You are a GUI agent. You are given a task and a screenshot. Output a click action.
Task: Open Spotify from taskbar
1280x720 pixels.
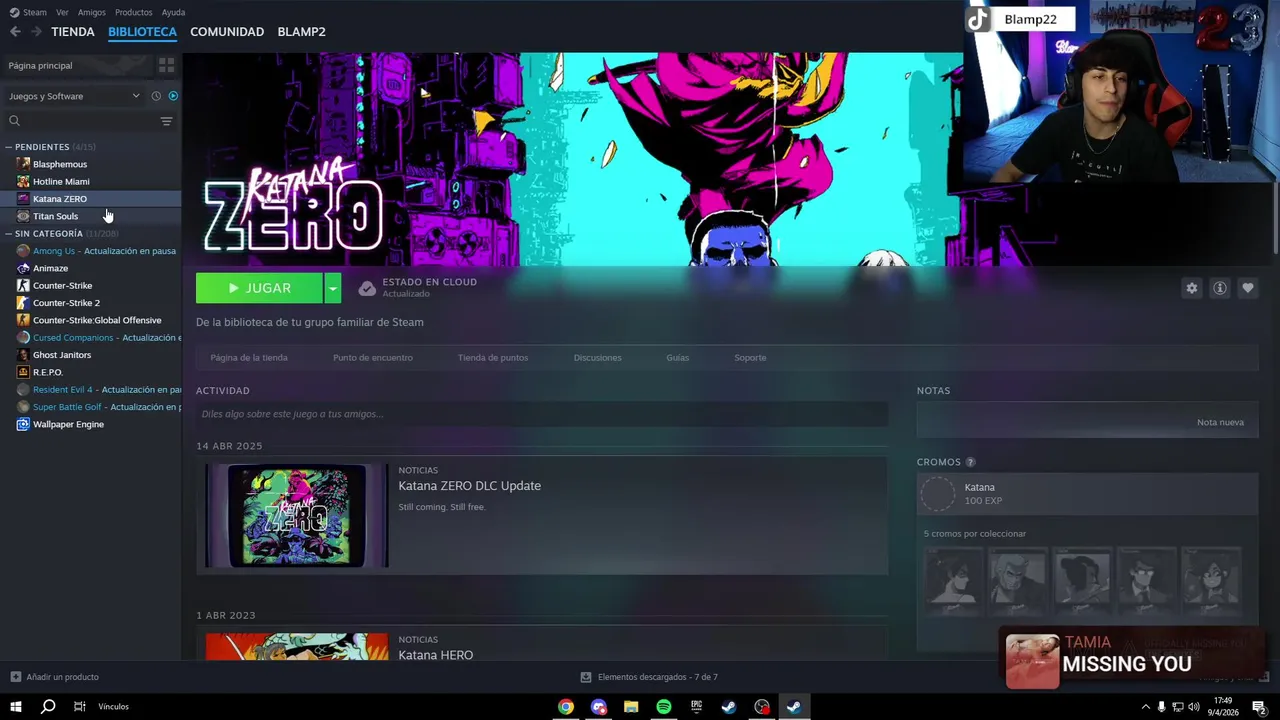[x=664, y=707]
